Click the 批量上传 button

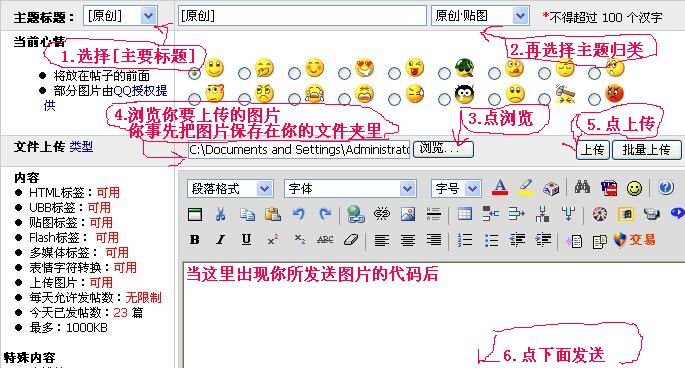tap(647, 150)
